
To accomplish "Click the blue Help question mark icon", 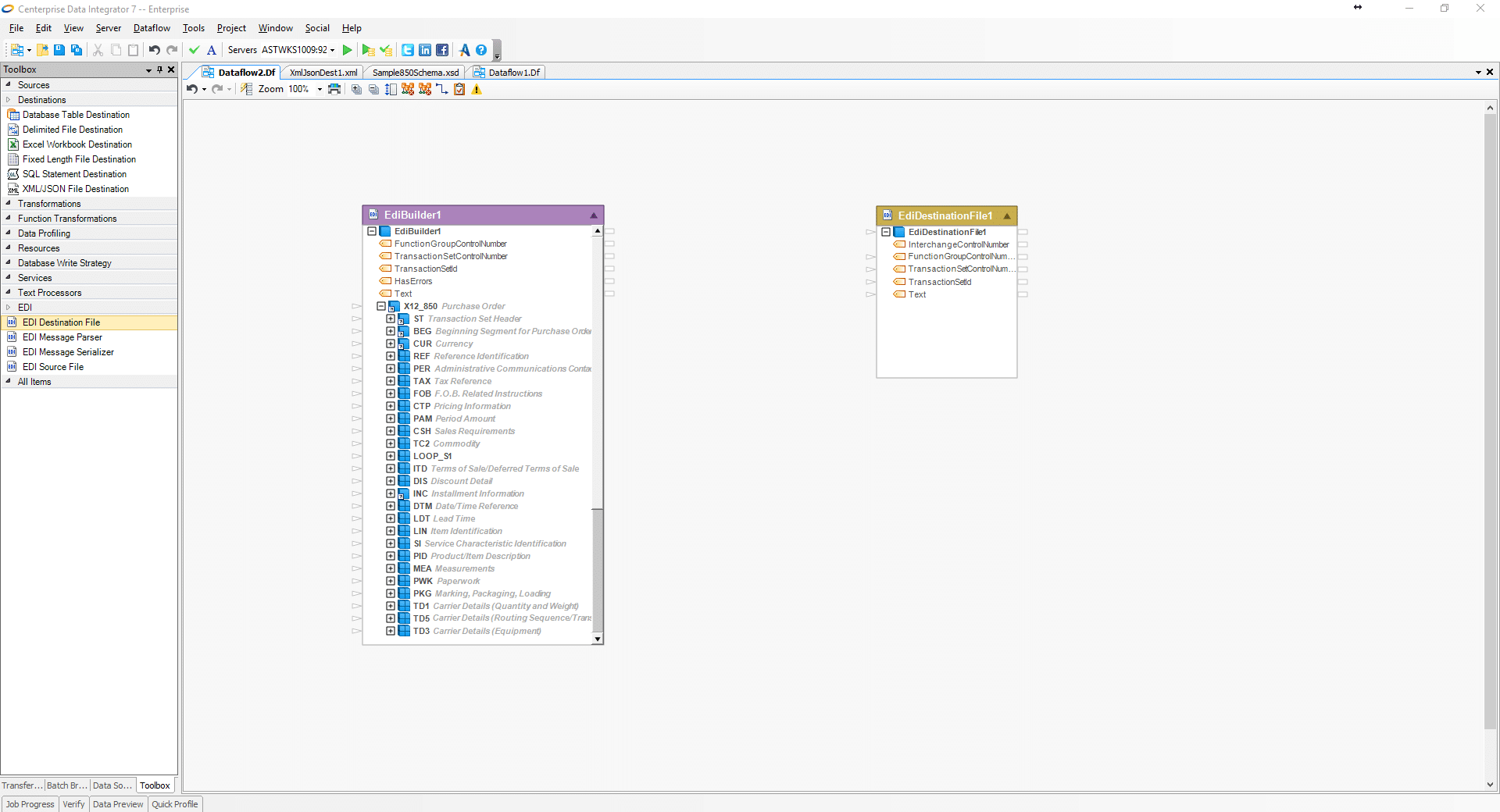I will click(x=481, y=50).
